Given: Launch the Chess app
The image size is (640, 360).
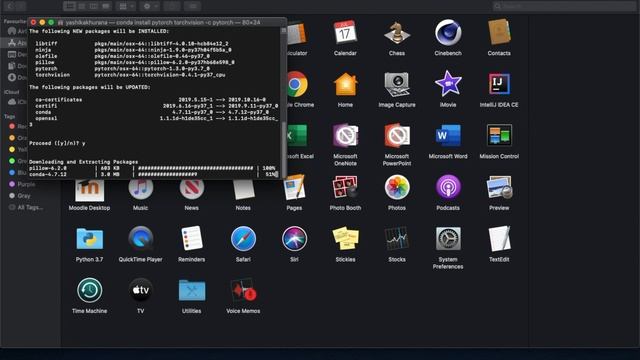Looking at the screenshot, I should [x=397, y=32].
